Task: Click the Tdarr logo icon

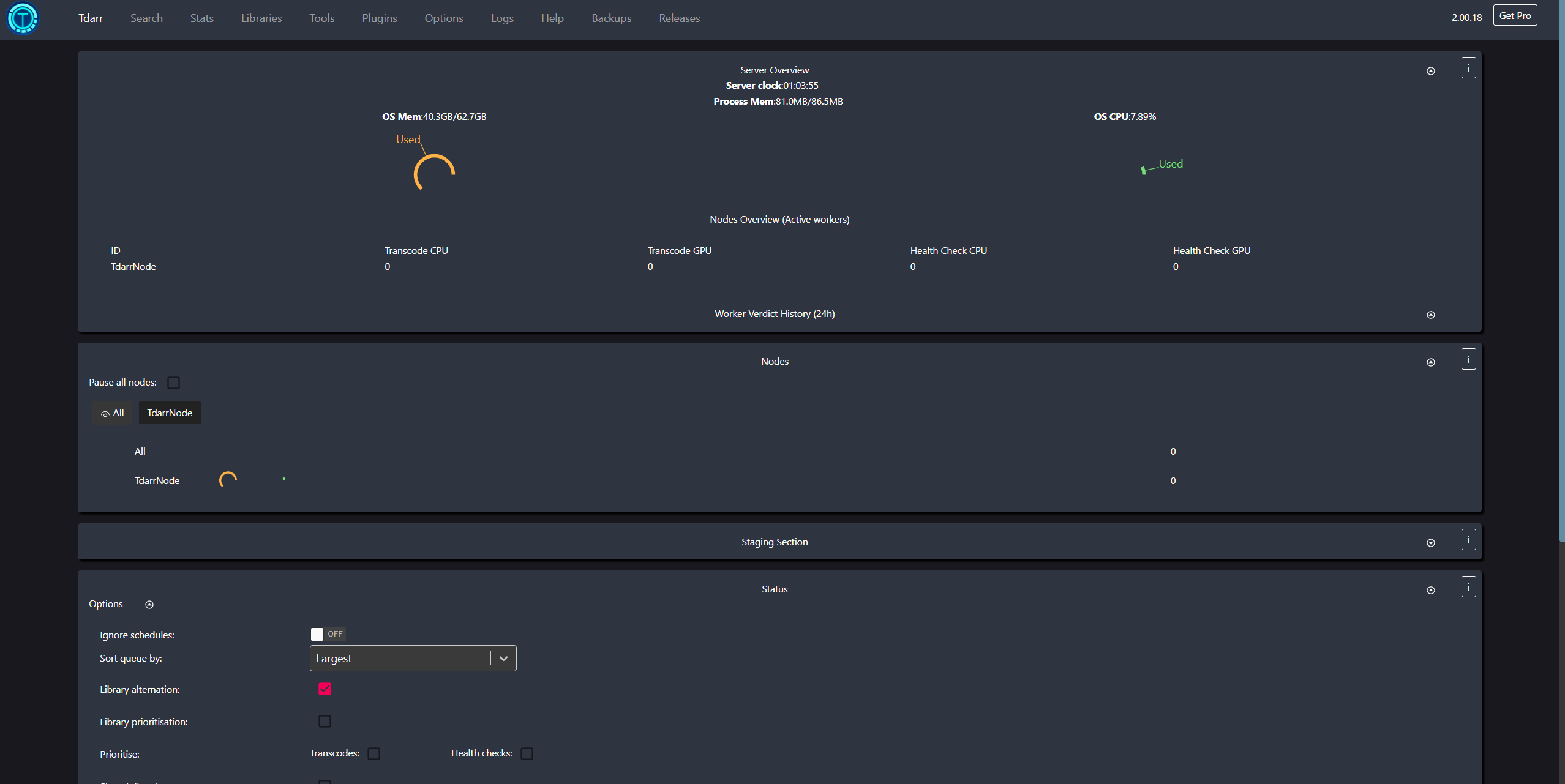Action: click(23, 18)
